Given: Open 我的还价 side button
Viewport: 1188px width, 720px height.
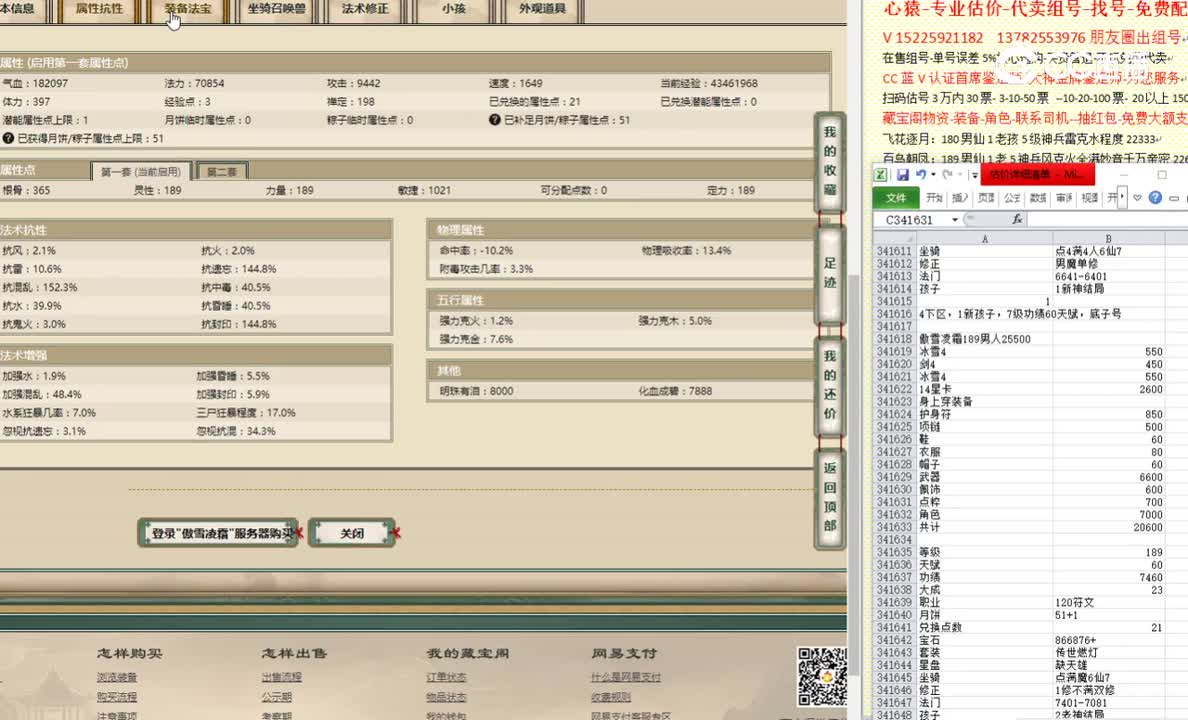Looking at the screenshot, I should (830, 385).
